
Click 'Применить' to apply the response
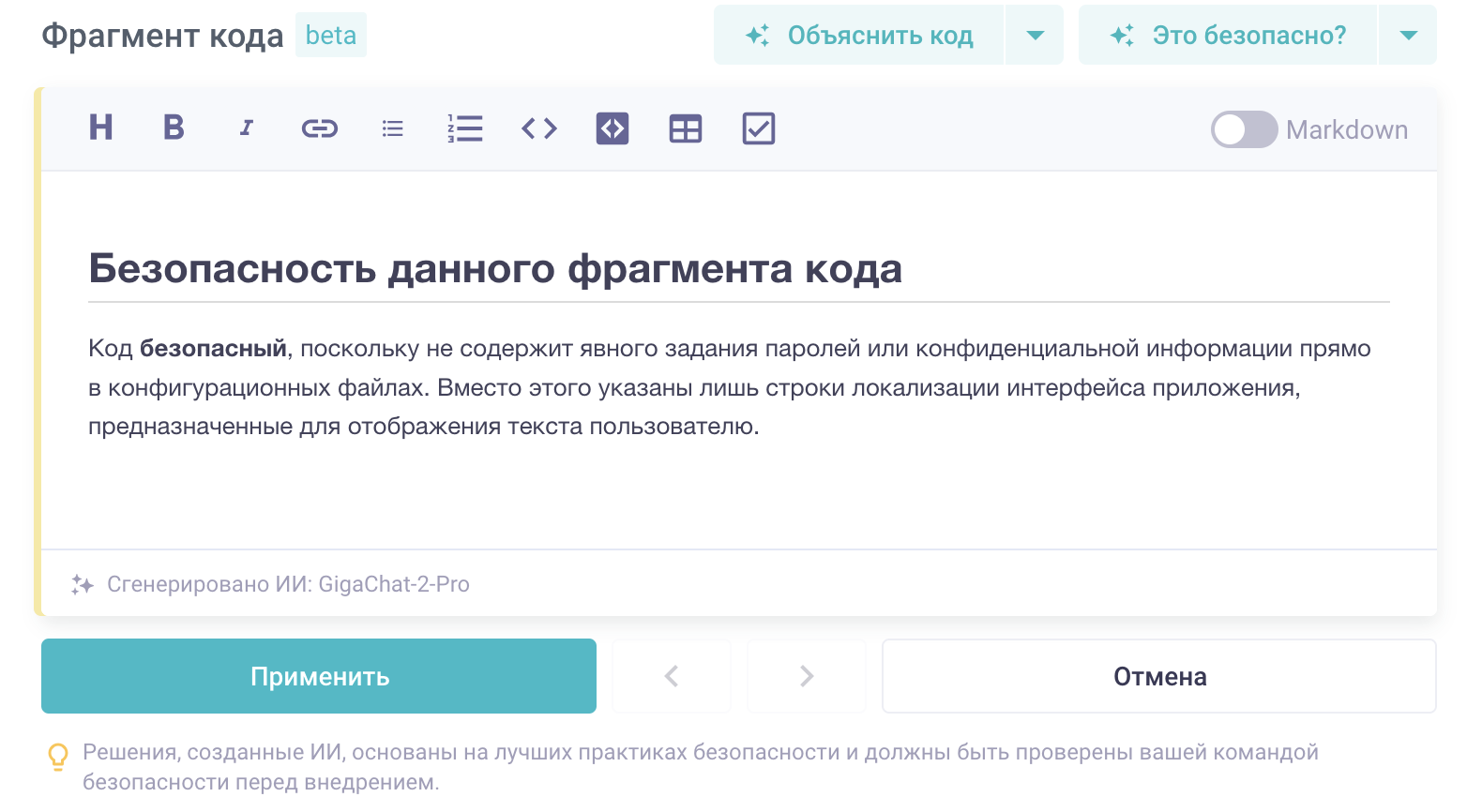coord(319,676)
